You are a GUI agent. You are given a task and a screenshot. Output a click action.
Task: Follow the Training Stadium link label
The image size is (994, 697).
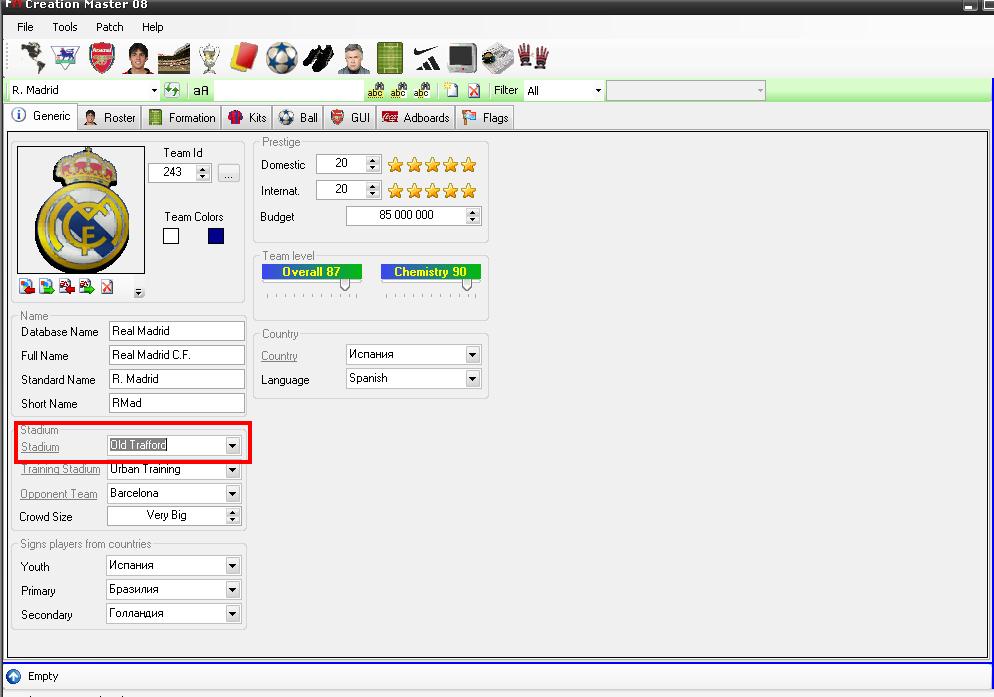[61, 469]
